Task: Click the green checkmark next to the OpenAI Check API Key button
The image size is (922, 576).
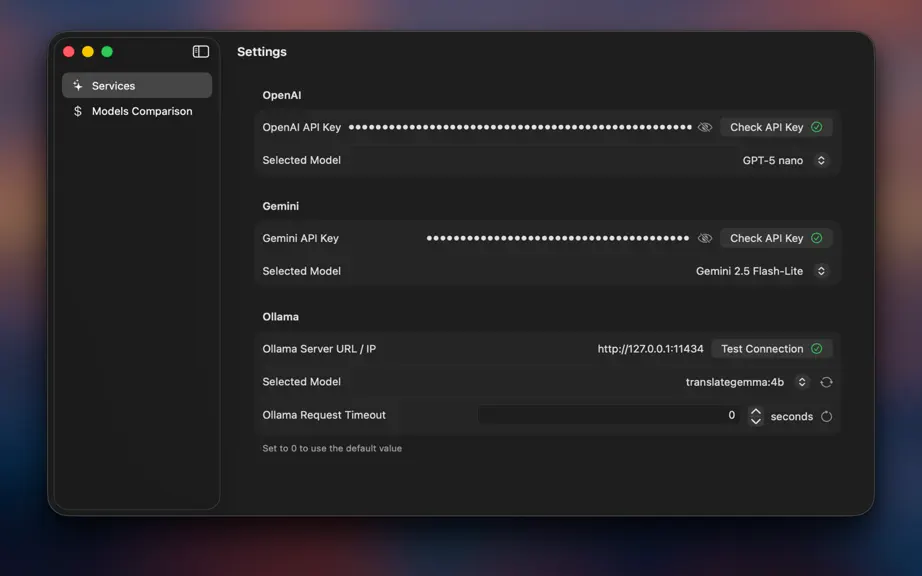Action: [816, 128]
